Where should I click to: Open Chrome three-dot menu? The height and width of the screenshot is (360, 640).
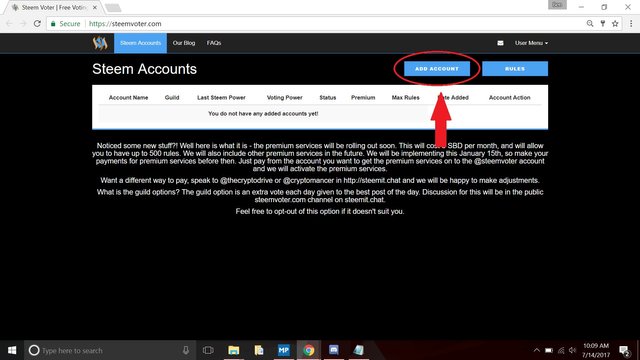(631, 24)
